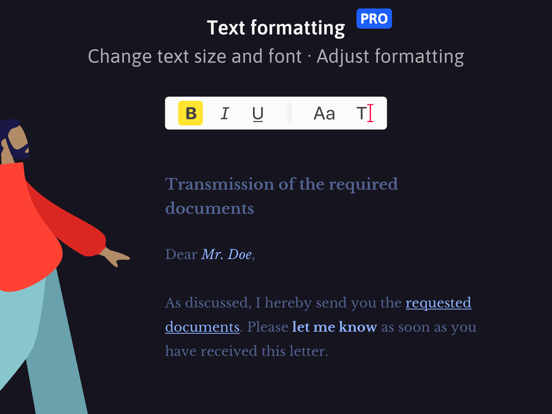Click the blue PRO badge
This screenshot has width=552, height=414.
(x=374, y=19)
